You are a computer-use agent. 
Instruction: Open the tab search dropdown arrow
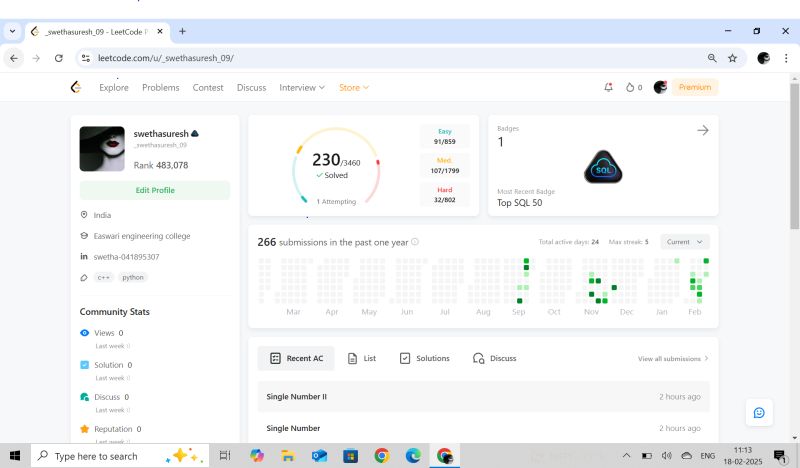(x=12, y=32)
